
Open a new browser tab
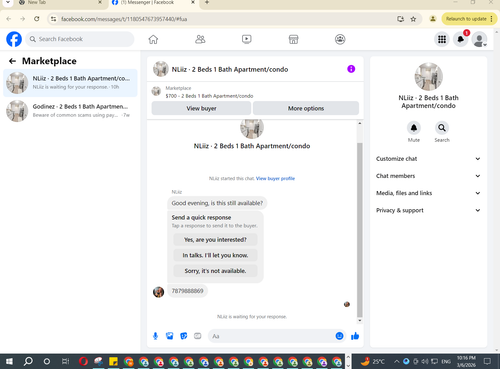tap(207, 2)
